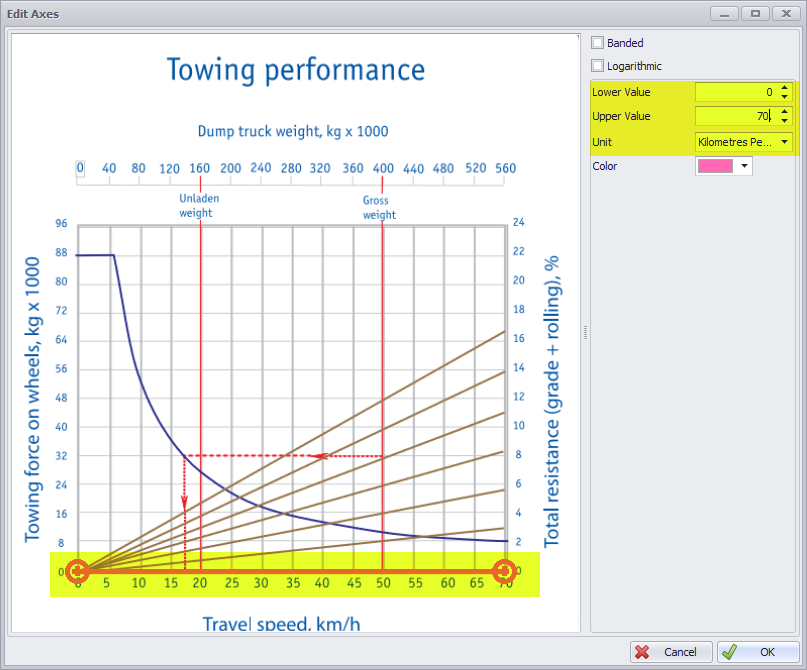
Task: Increase Upper Value with the up arrow
Action: (x=784, y=111)
